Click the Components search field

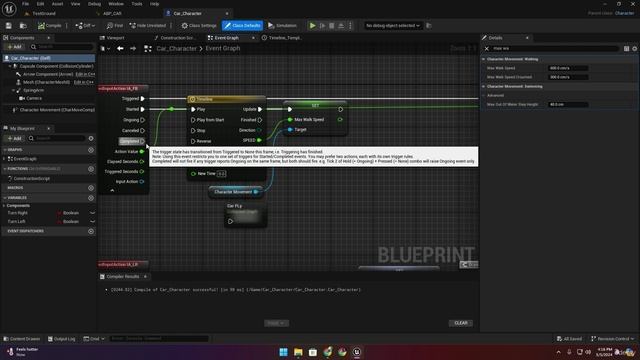(62, 47)
